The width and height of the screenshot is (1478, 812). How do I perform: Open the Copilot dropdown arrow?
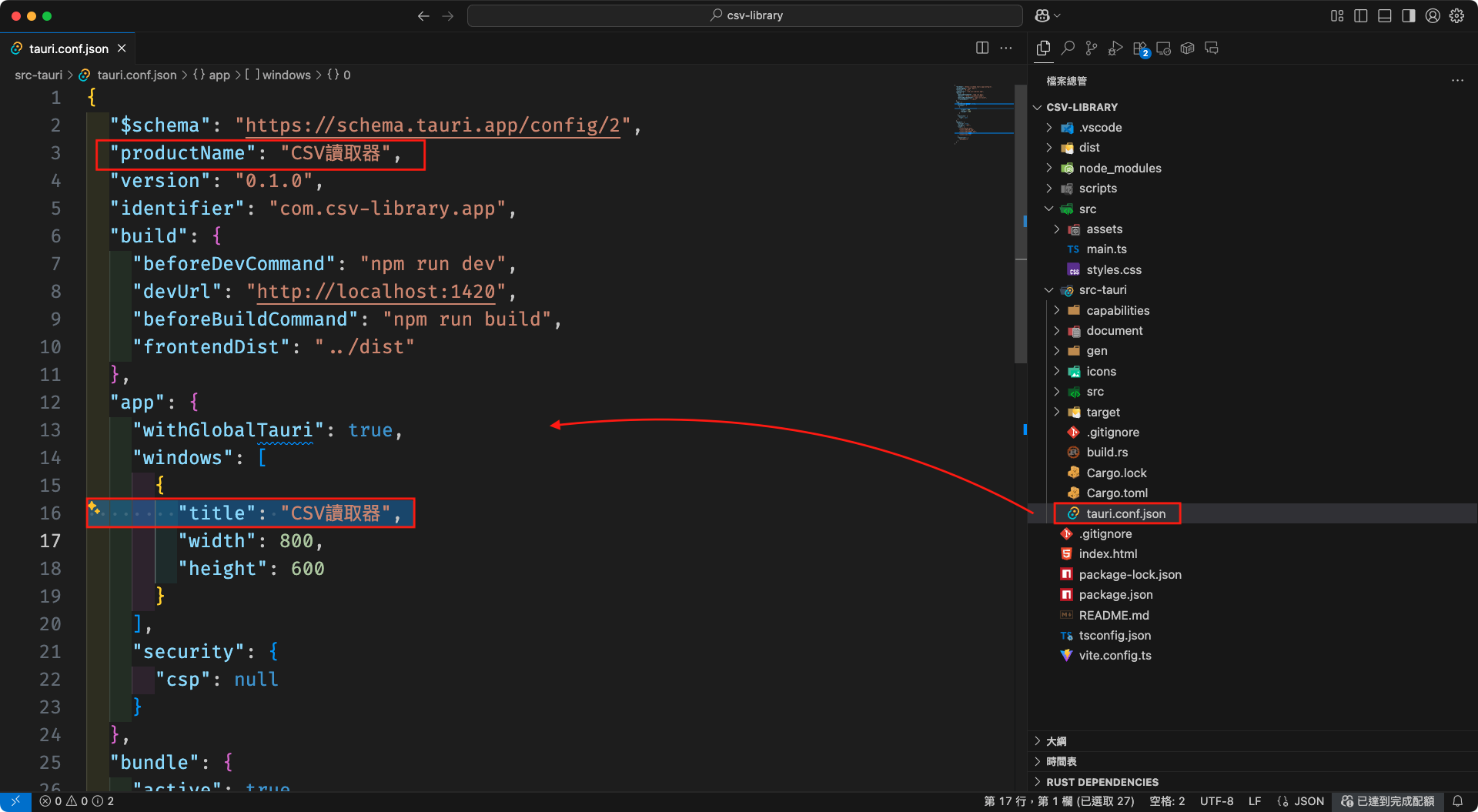1058,15
